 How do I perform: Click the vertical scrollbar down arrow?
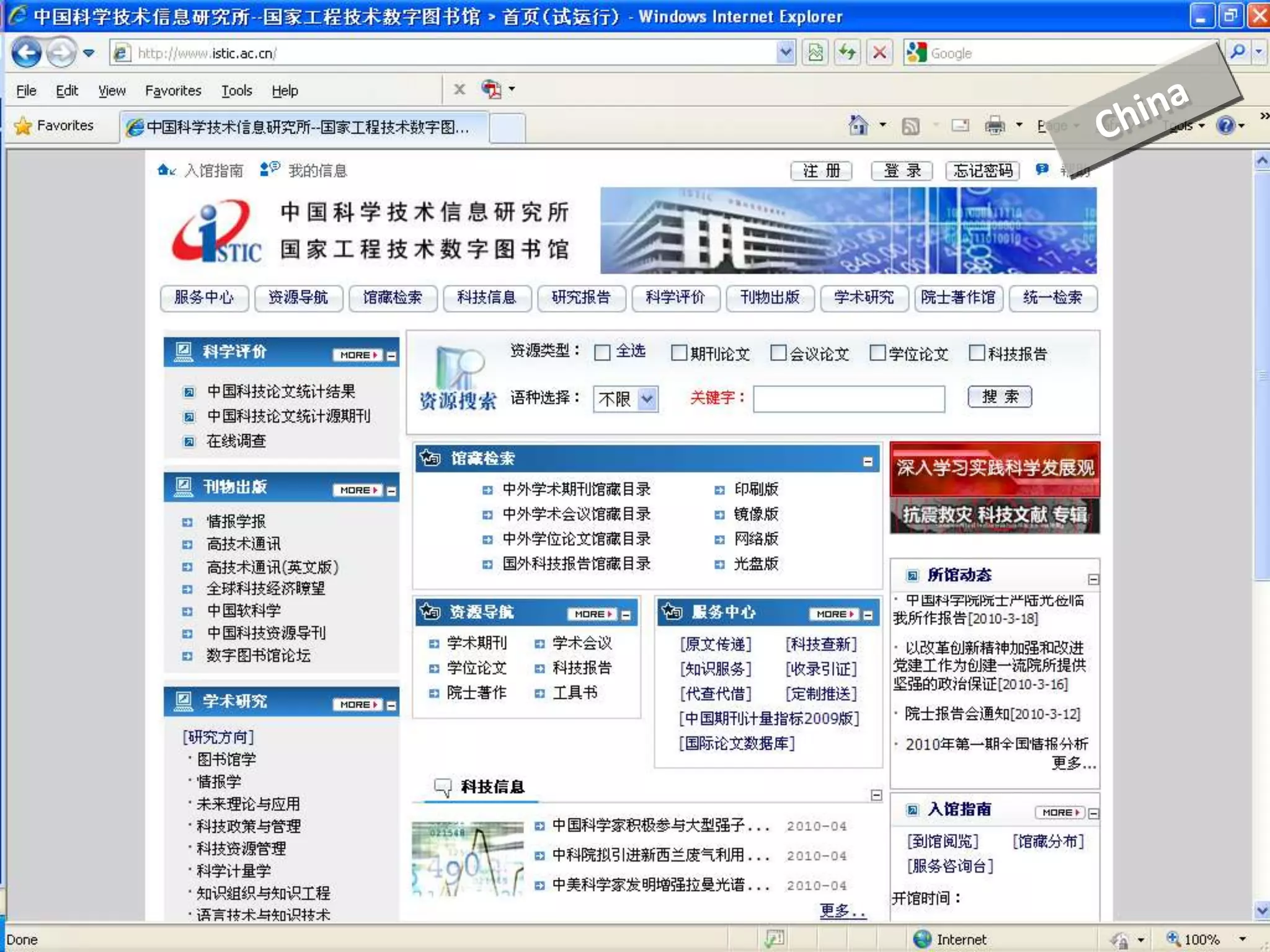pyautogui.click(x=1261, y=910)
